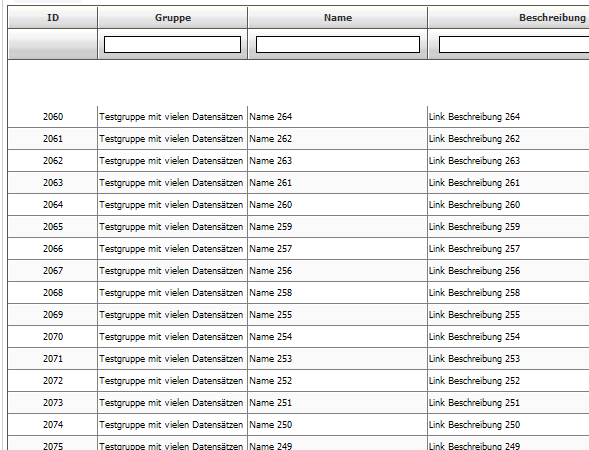The height and width of the screenshot is (450, 589).
Task: Select the Name 263 cell
Action: pos(337,161)
